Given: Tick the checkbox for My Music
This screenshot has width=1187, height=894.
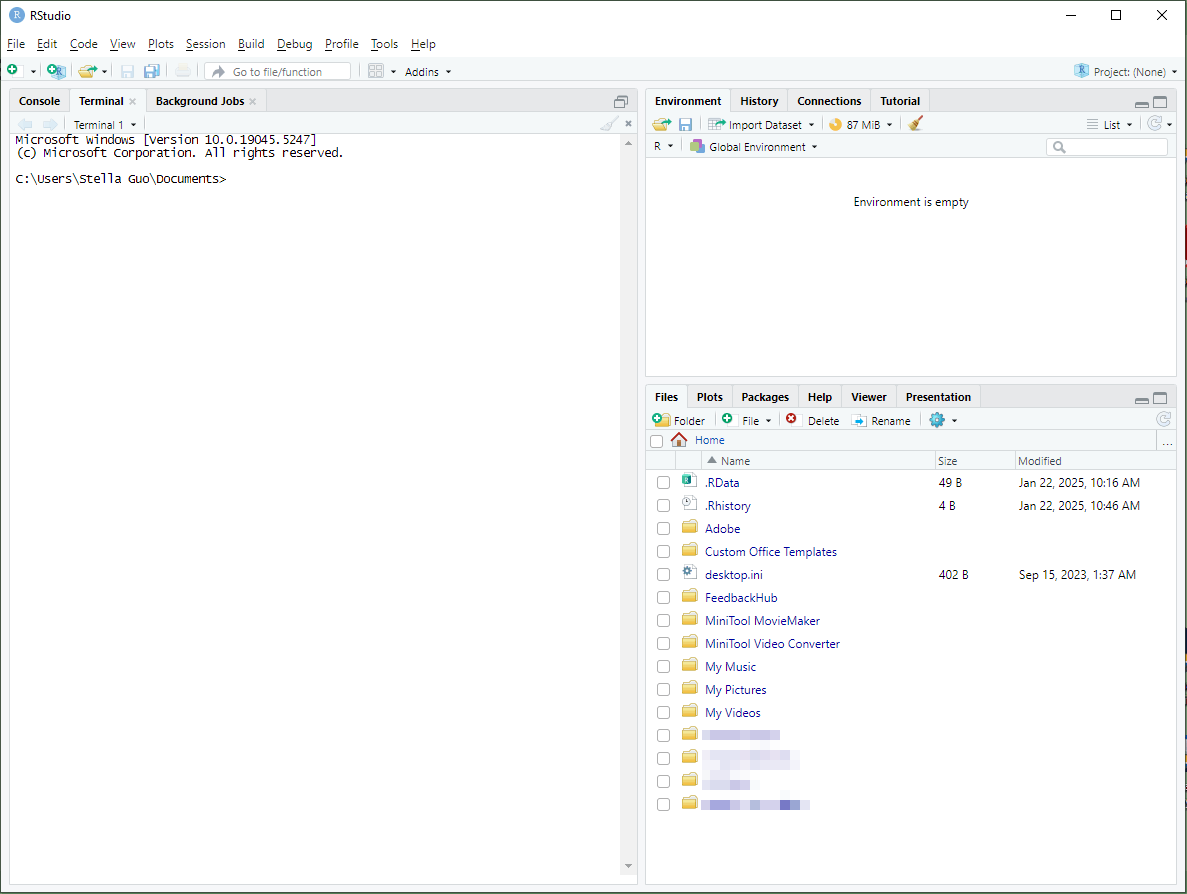Looking at the screenshot, I should click(x=663, y=666).
